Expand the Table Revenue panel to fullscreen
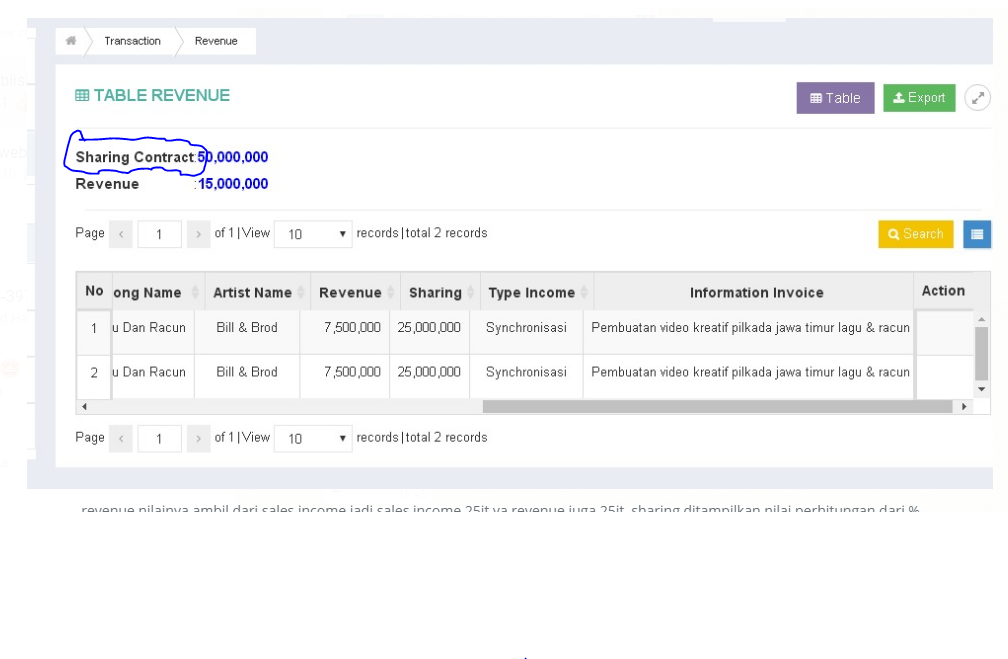The image size is (1008, 659). (x=977, y=98)
